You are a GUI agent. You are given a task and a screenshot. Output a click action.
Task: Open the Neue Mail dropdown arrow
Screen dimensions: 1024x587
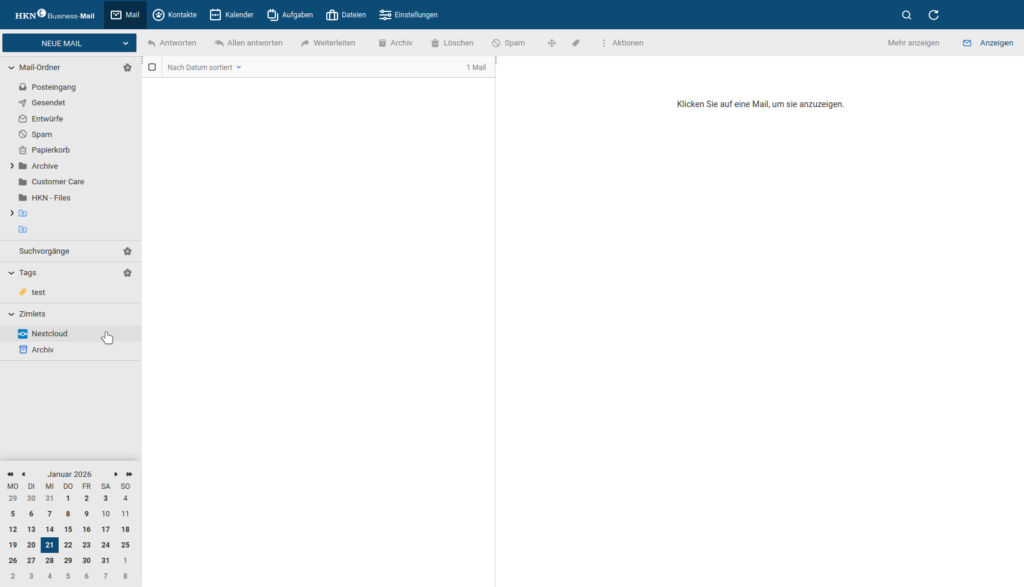(125, 43)
